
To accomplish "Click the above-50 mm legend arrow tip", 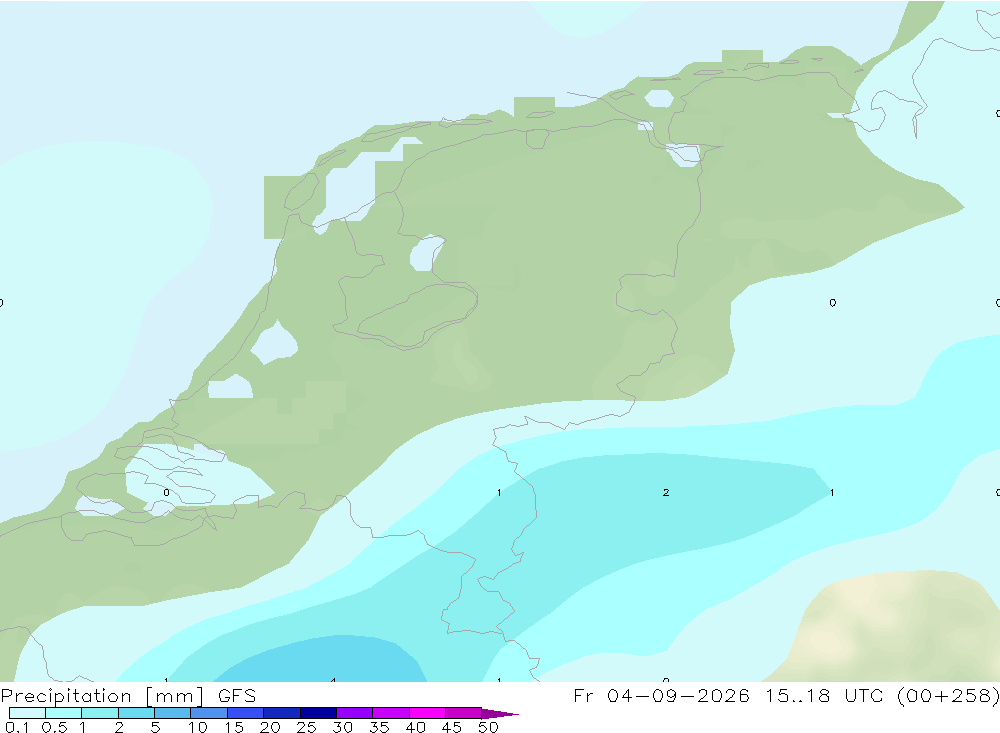I will pos(501,713).
